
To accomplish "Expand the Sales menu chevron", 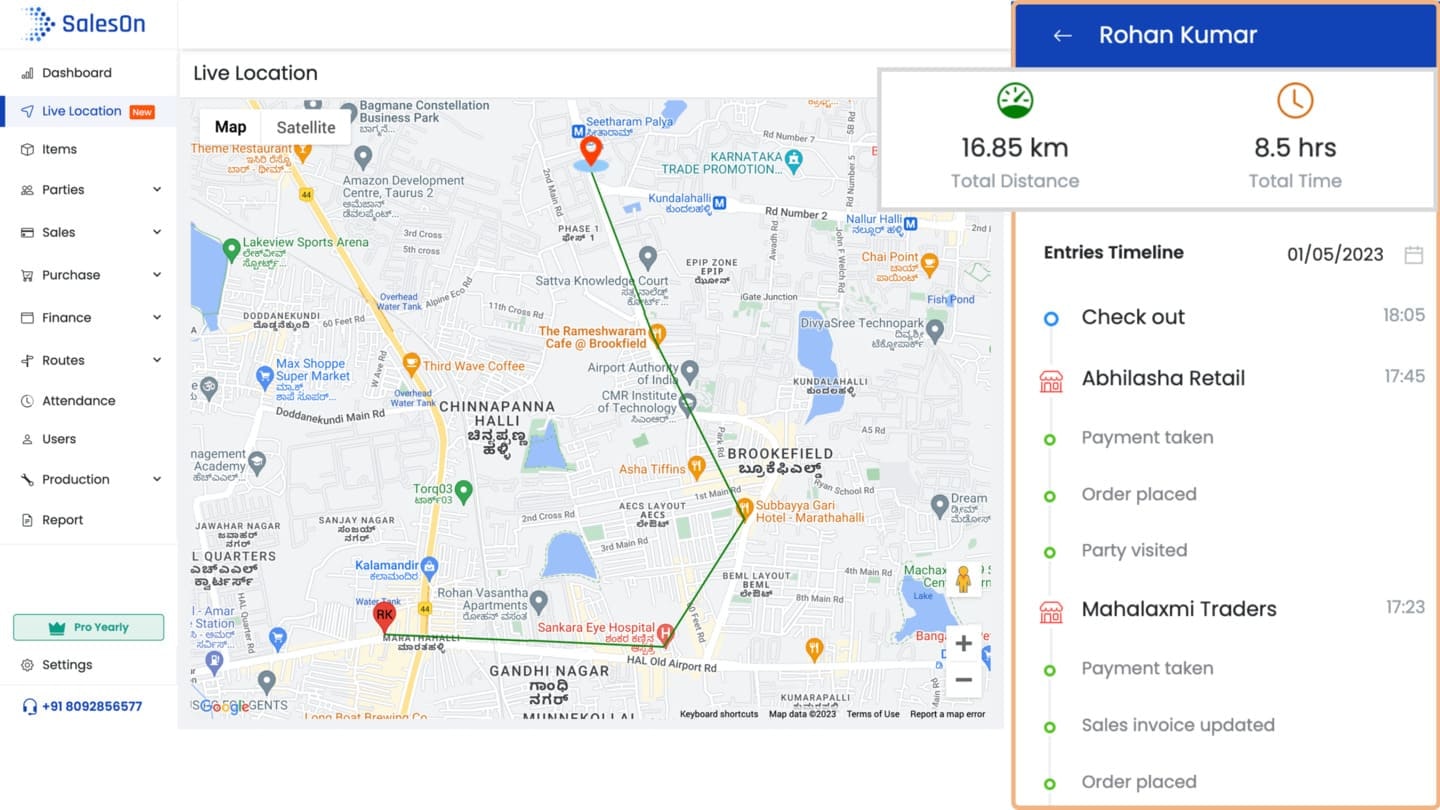I will [157, 232].
